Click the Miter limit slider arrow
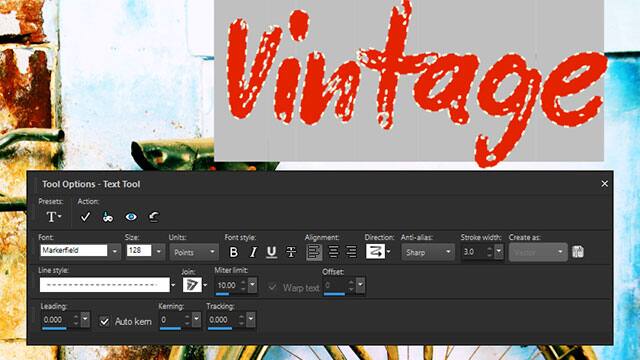Image resolution: width=640 pixels, height=360 pixels. pyautogui.click(x=253, y=284)
